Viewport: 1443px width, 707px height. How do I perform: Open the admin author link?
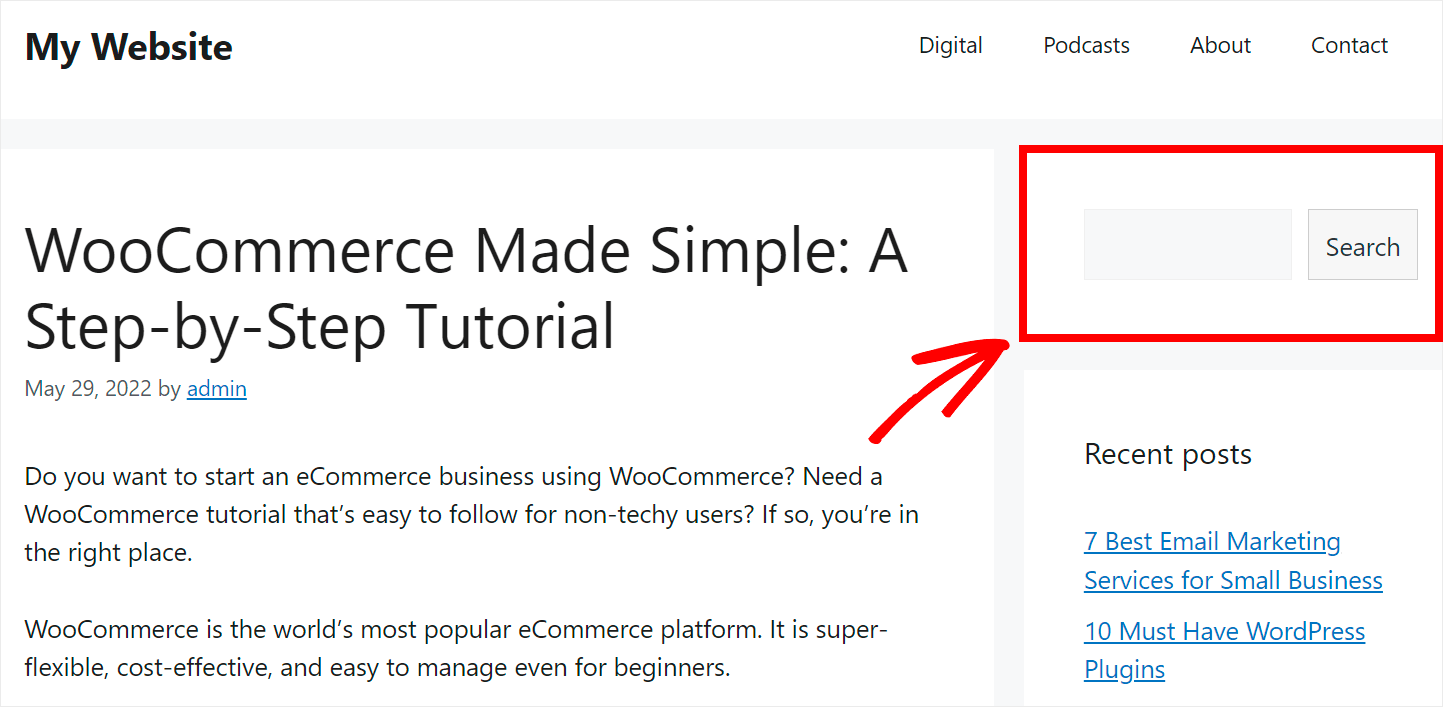click(x=217, y=389)
